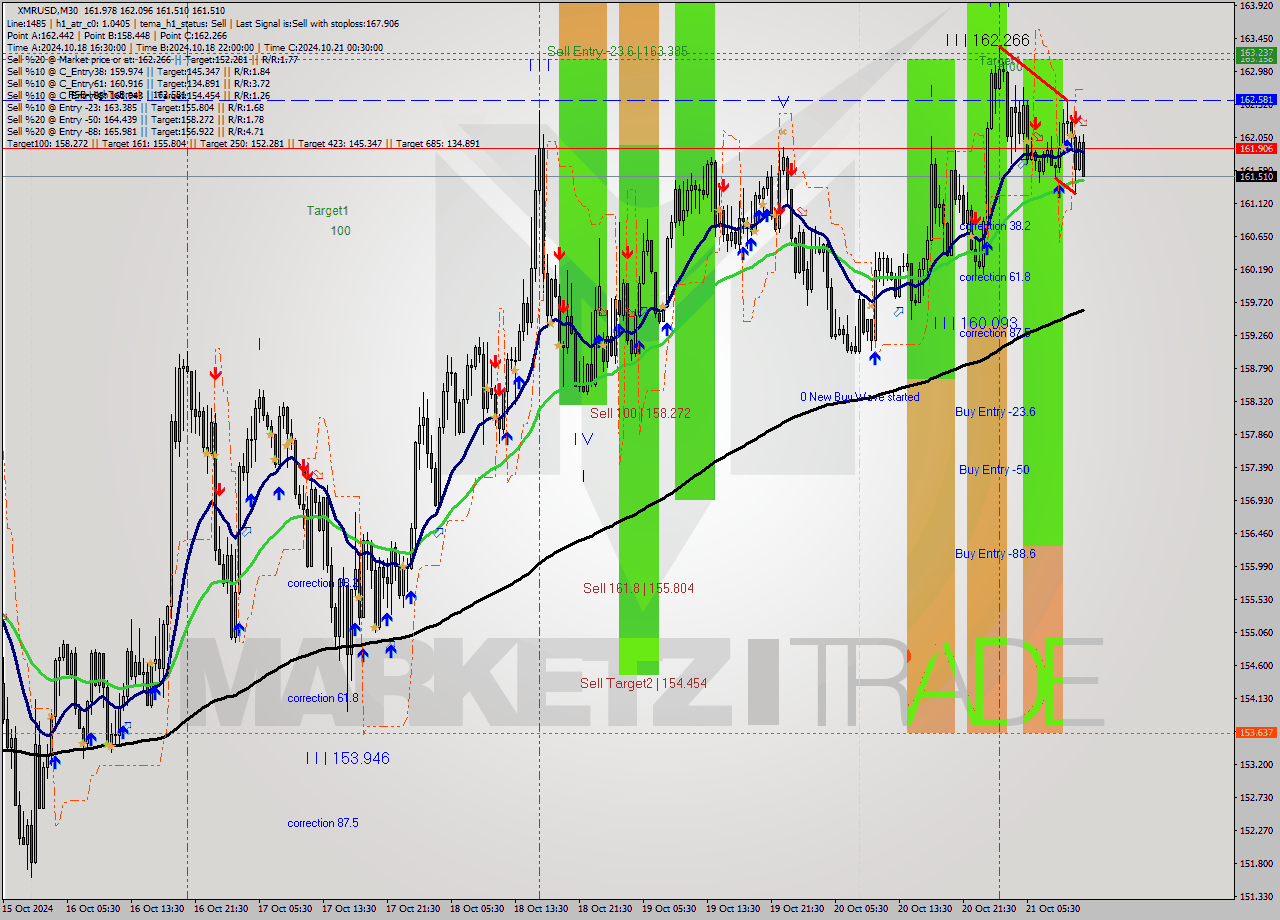Click the '16 Oct 13:30' time axis label
1280x920 pixels.
point(158,909)
